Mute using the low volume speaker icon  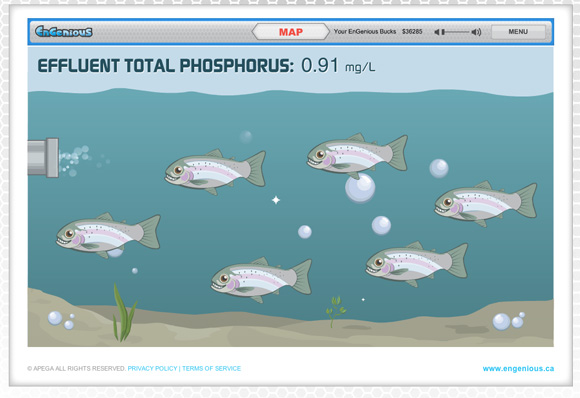coord(437,32)
